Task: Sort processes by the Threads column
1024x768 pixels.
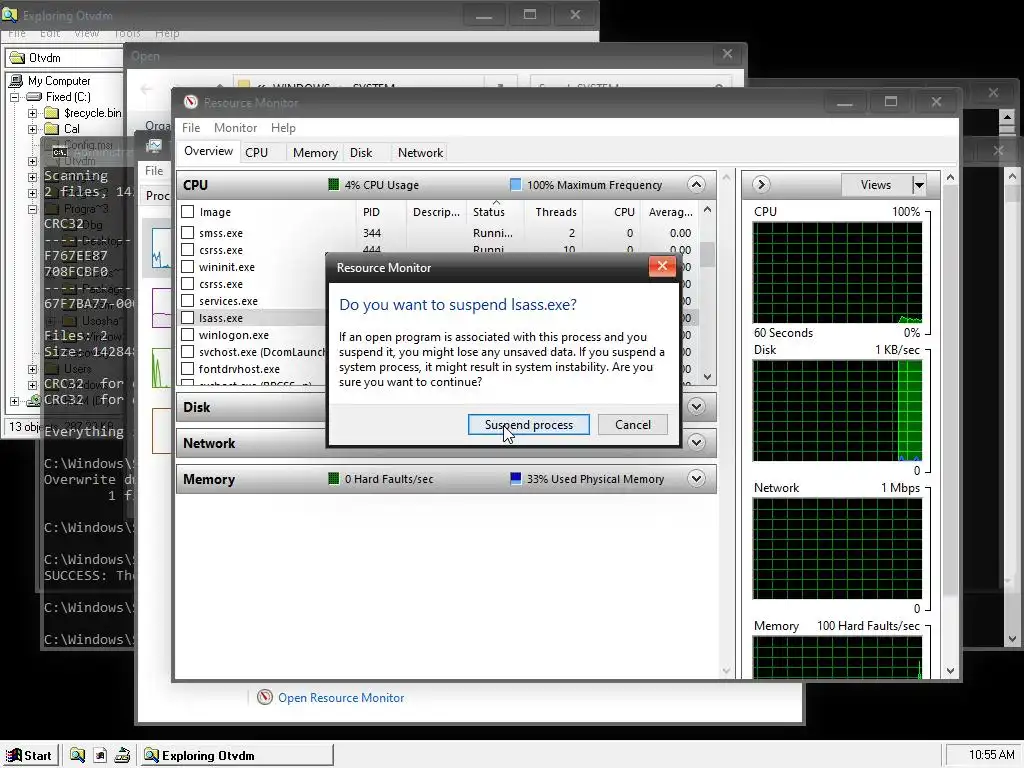Action: click(x=556, y=212)
